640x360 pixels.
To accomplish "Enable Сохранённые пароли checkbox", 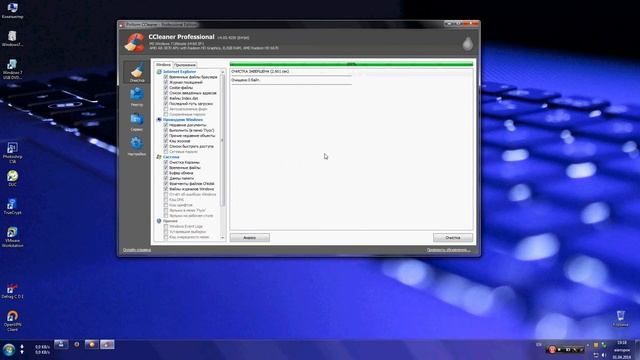I will [x=166, y=114].
